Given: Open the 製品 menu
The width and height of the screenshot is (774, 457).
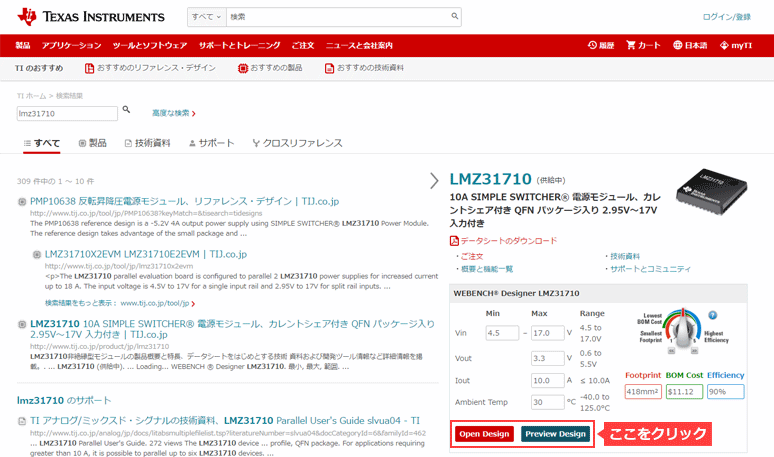Looking at the screenshot, I should [x=23, y=45].
